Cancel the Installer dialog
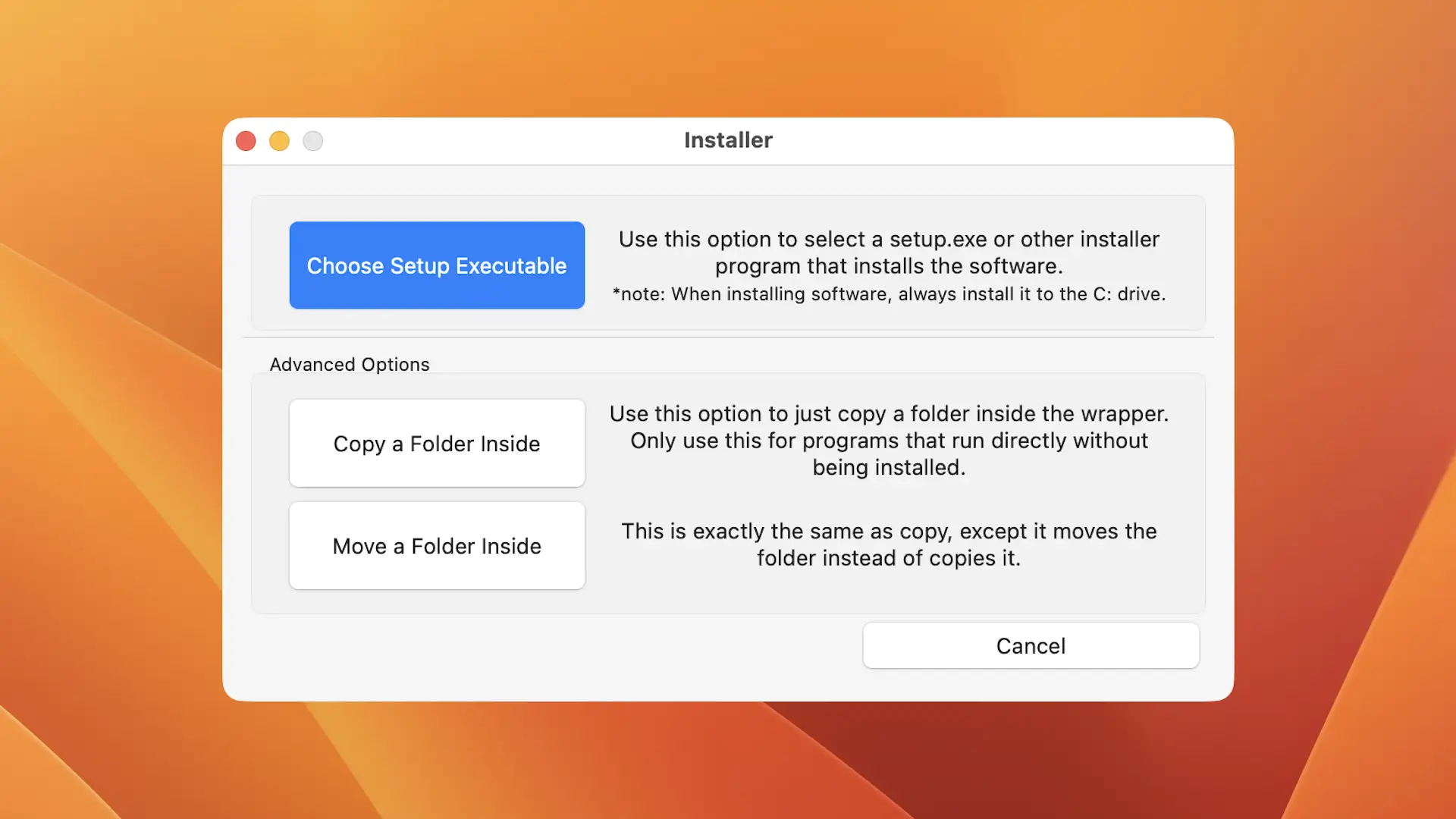The image size is (1456, 819). [1031, 646]
